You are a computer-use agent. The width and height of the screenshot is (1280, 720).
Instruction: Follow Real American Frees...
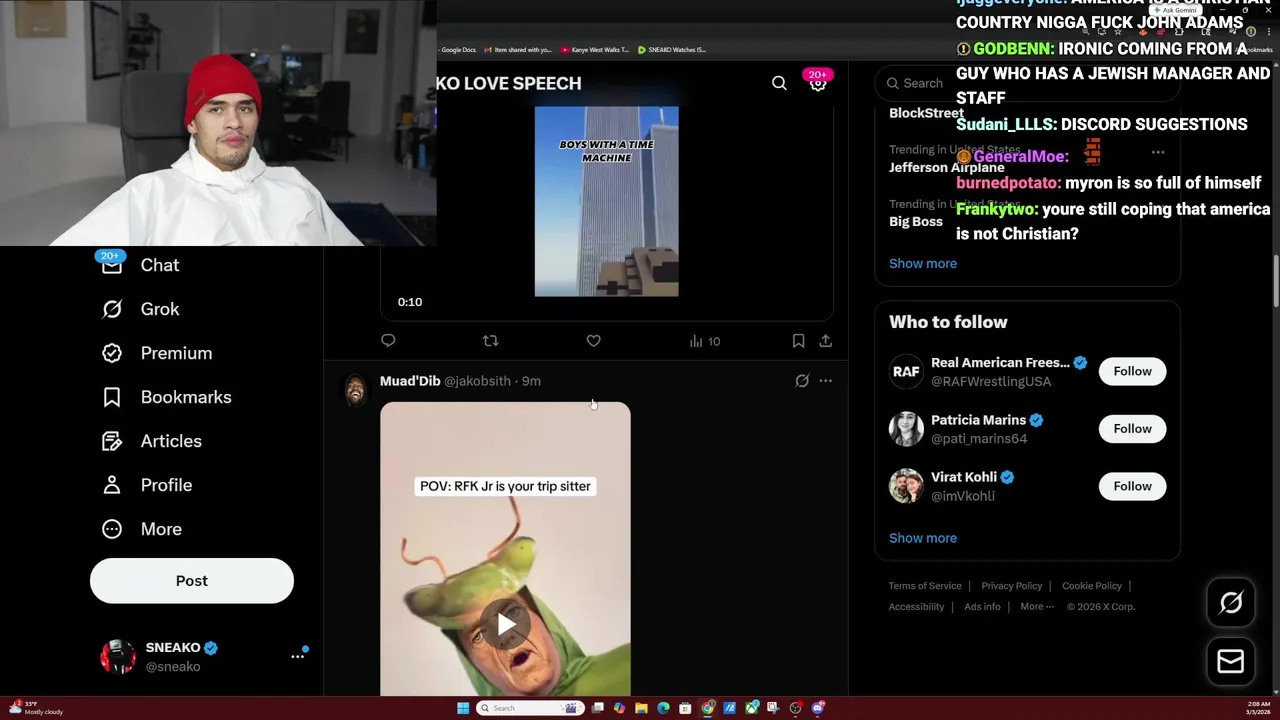pyautogui.click(x=1133, y=371)
